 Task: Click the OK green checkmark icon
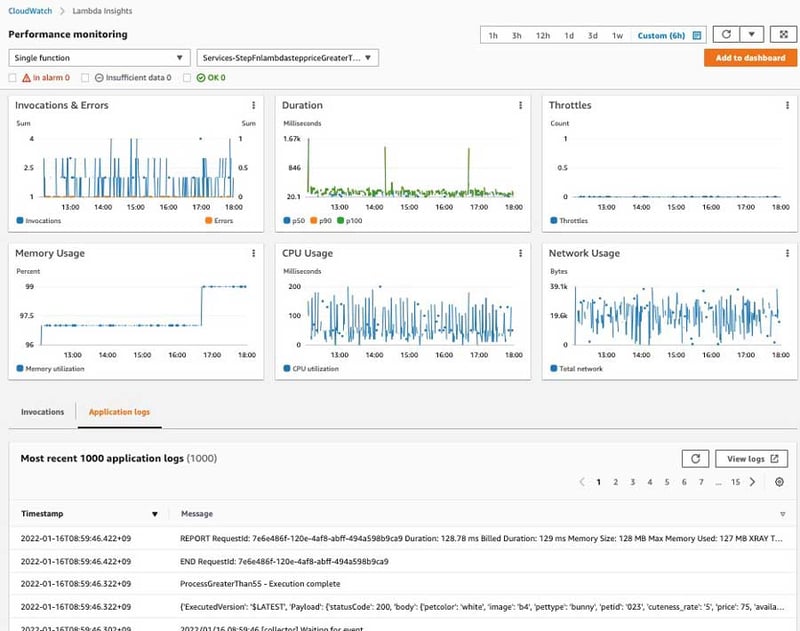tap(201, 78)
